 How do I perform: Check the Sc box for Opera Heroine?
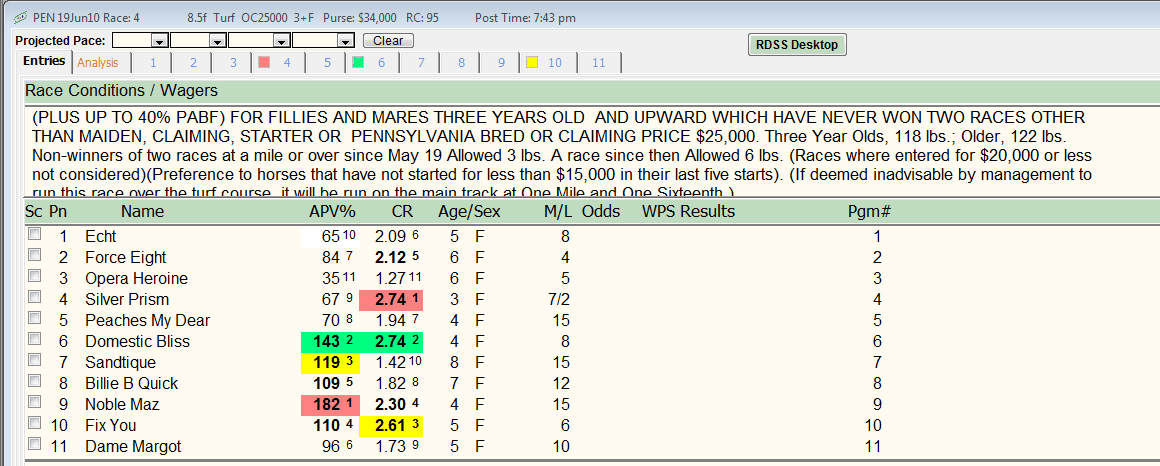coord(33,276)
